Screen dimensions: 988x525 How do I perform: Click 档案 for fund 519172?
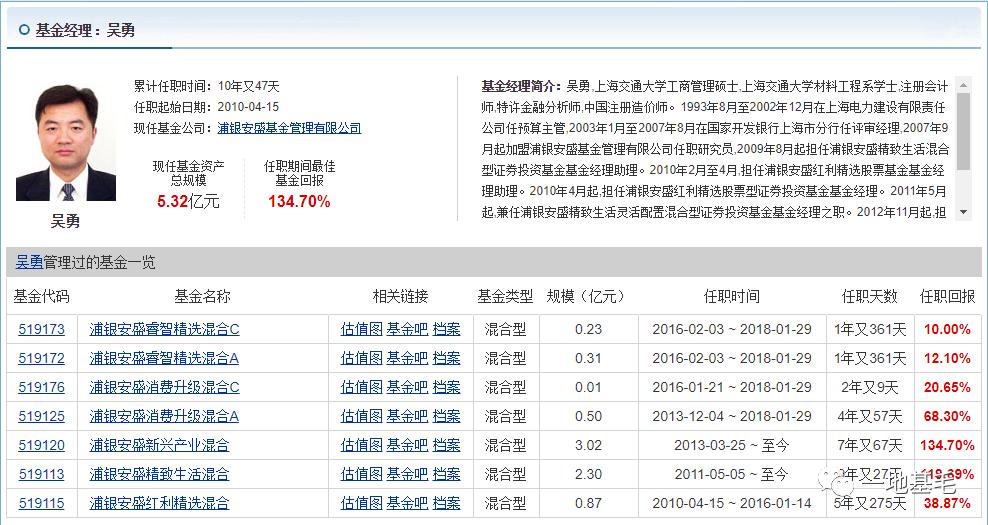click(x=447, y=358)
